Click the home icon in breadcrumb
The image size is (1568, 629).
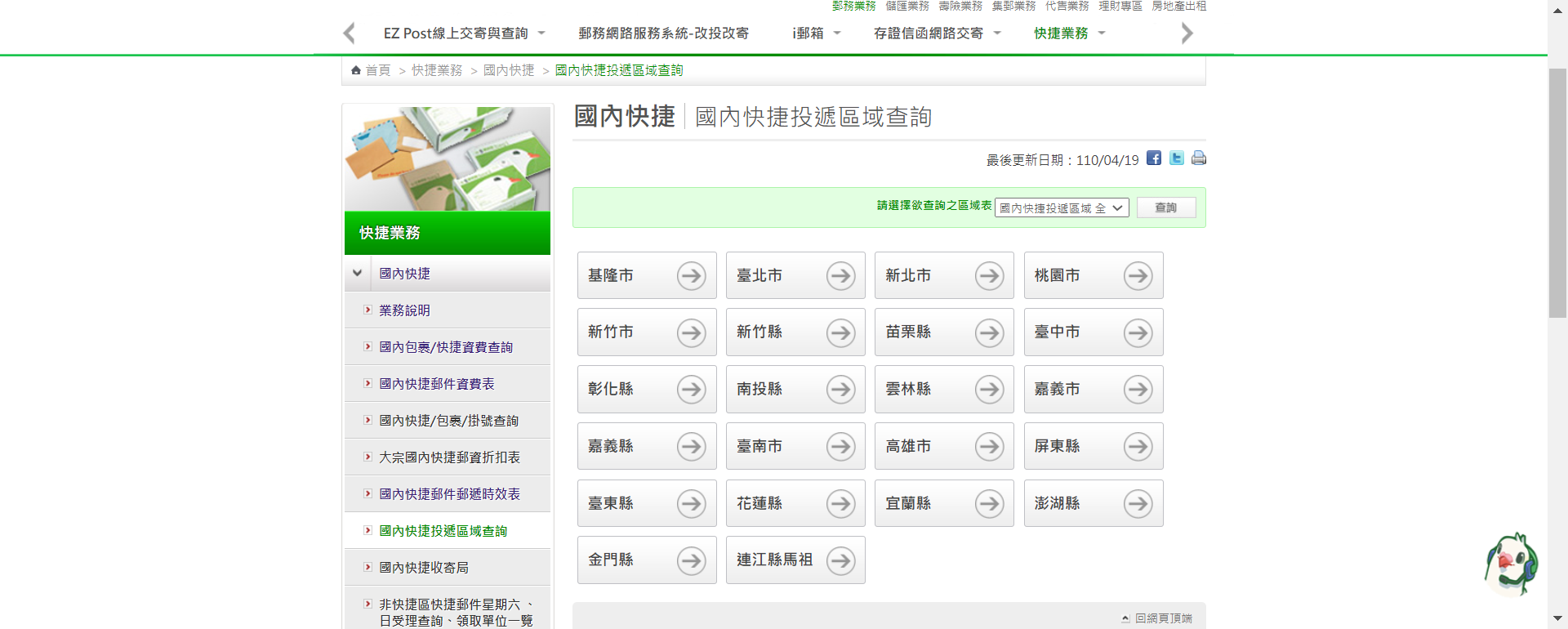[x=356, y=70]
